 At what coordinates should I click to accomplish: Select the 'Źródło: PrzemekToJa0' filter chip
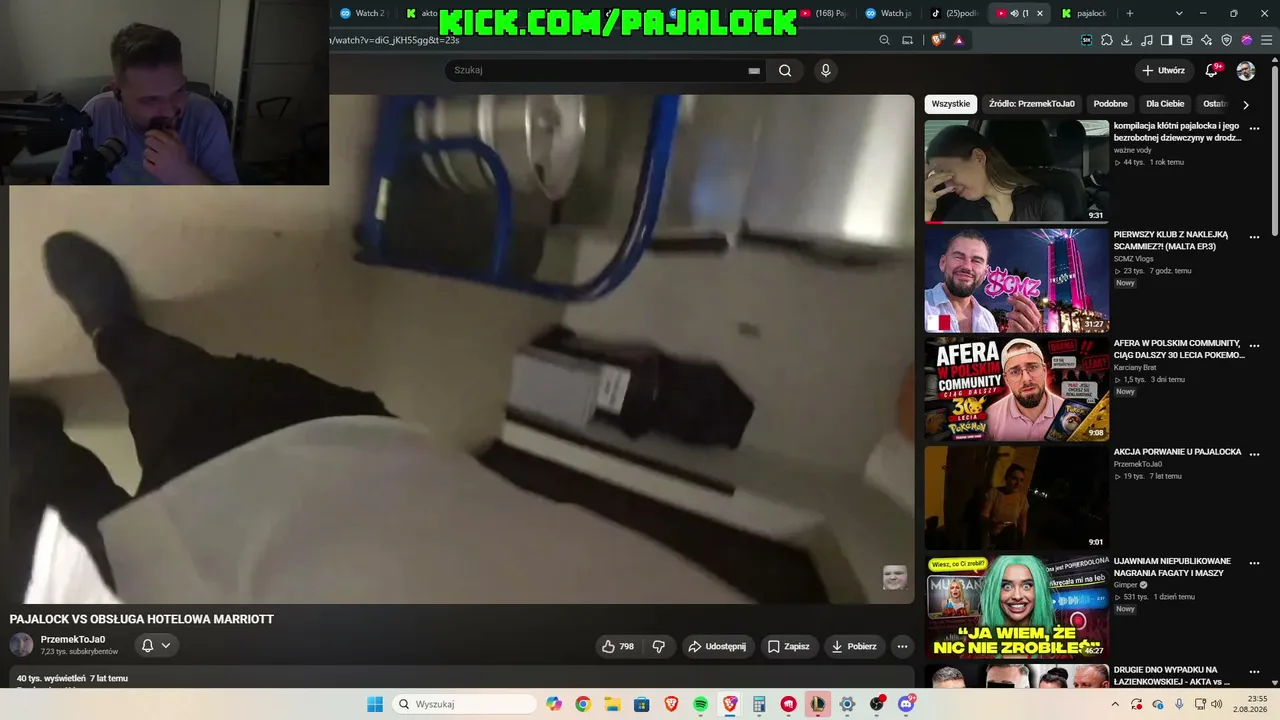pos(1032,104)
